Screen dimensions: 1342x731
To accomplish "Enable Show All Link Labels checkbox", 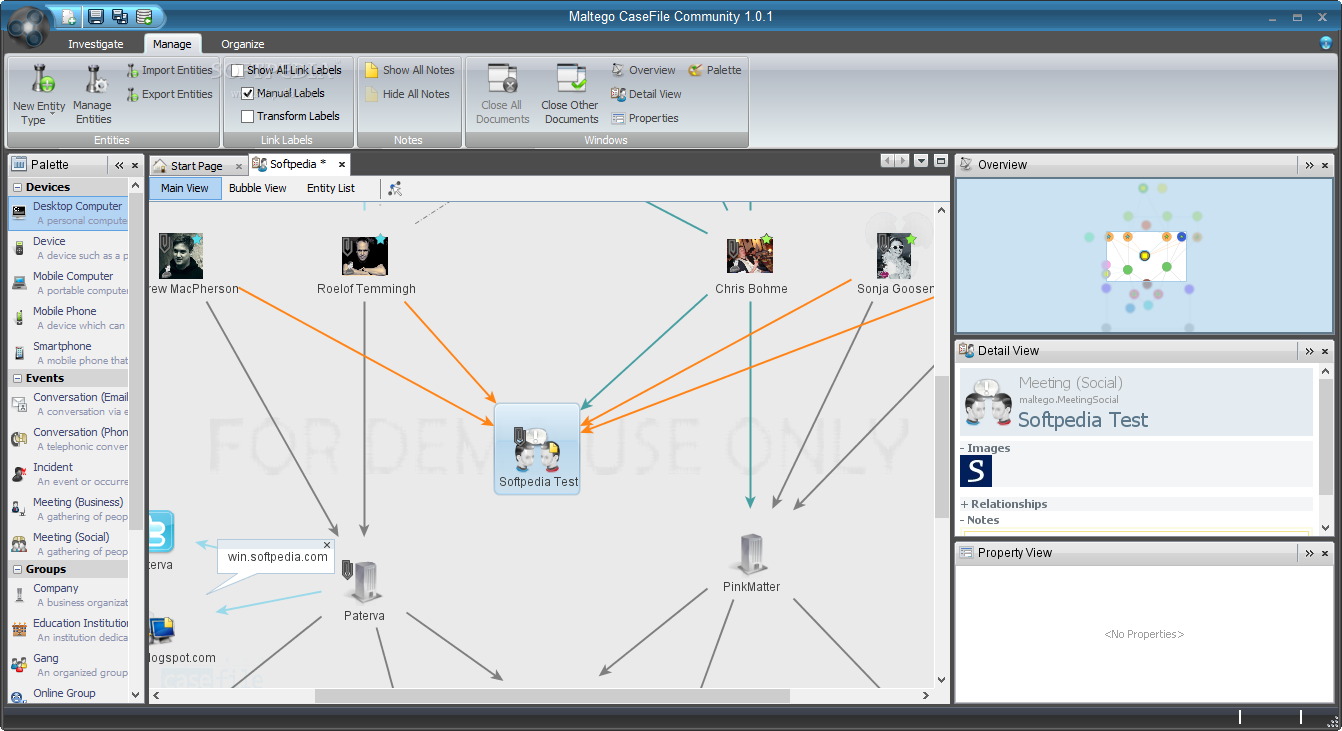I will [x=237, y=70].
